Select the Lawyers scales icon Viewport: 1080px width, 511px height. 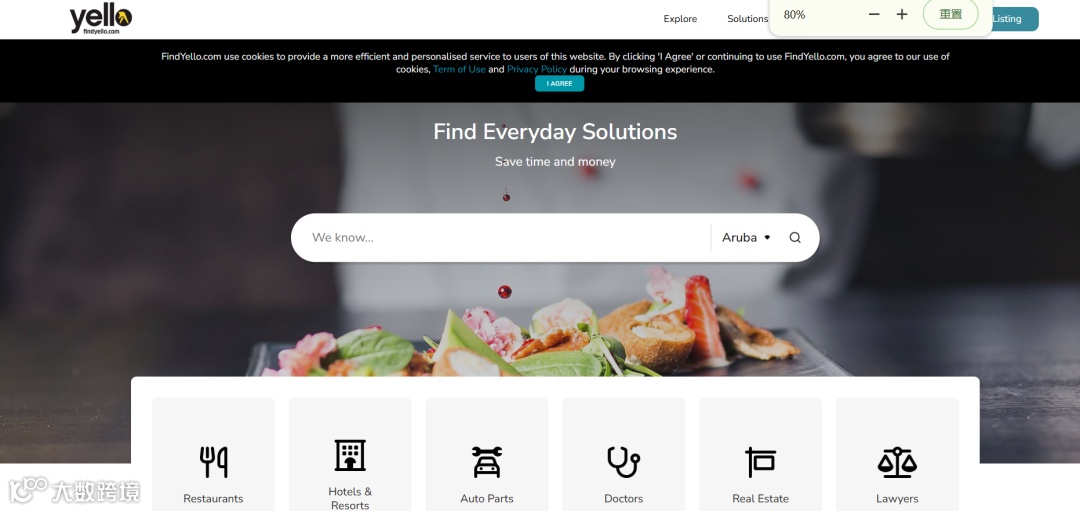tap(897, 462)
